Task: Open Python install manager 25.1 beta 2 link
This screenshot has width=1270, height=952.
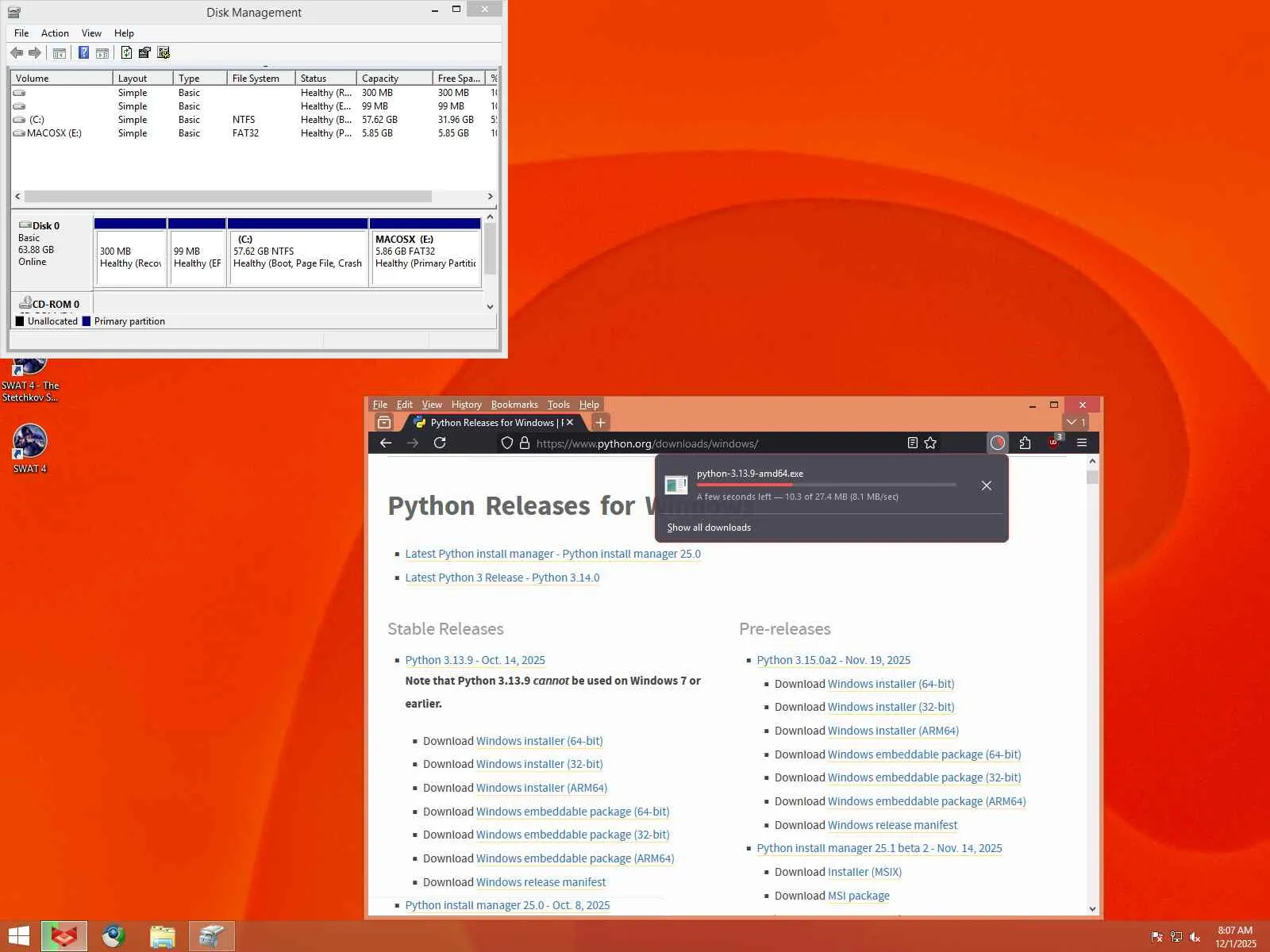Action: click(879, 848)
